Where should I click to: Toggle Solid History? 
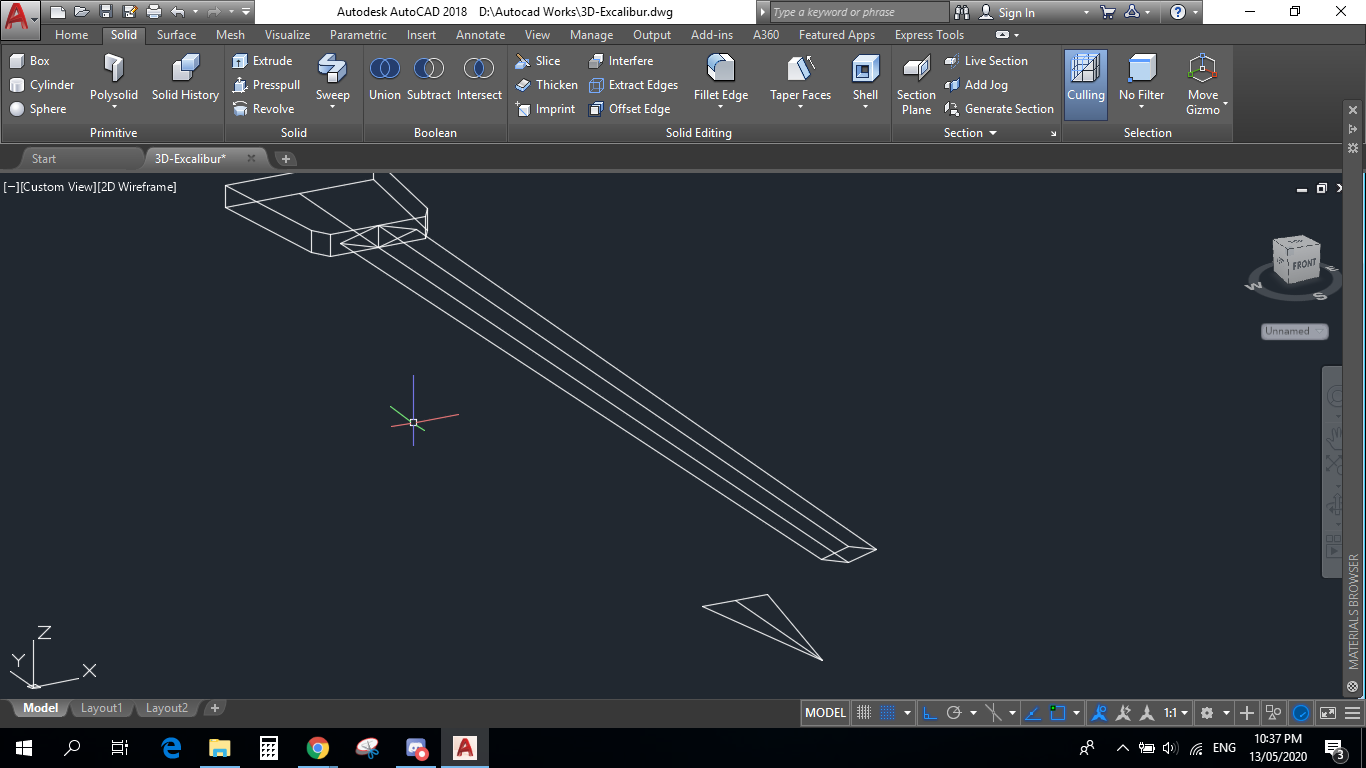pos(185,78)
